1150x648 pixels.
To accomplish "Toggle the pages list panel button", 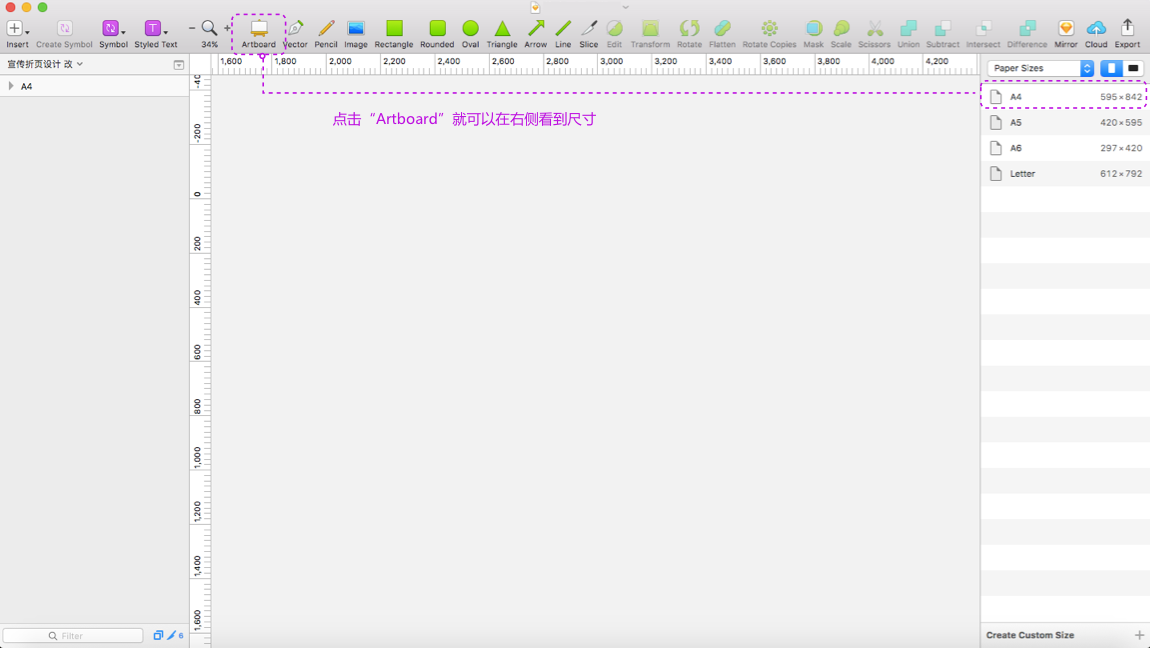I will tap(178, 65).
